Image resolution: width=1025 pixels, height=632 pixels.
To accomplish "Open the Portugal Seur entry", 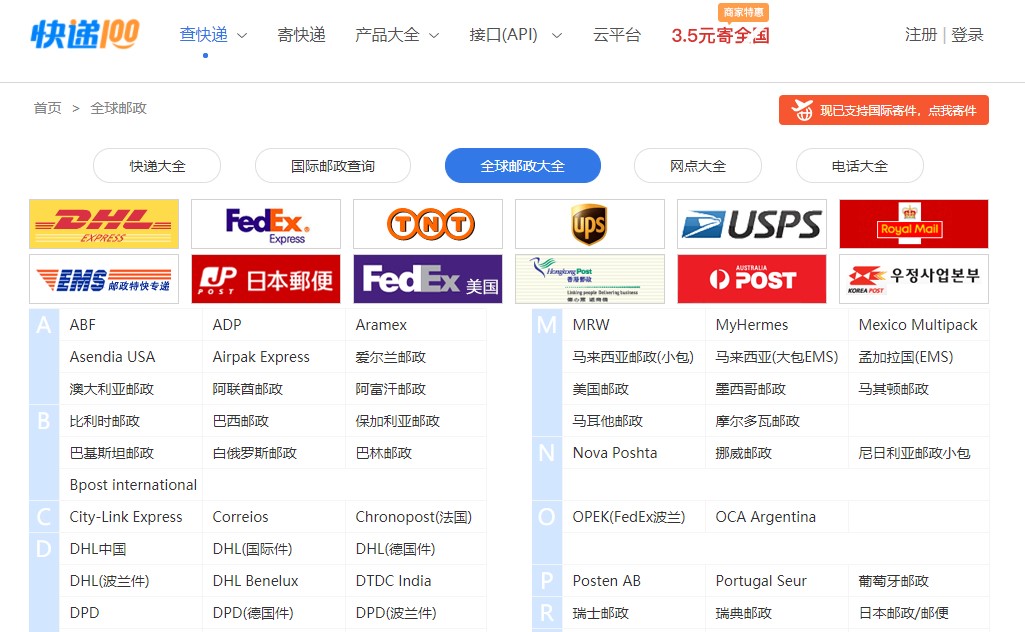I will click(x=761, y=581).
